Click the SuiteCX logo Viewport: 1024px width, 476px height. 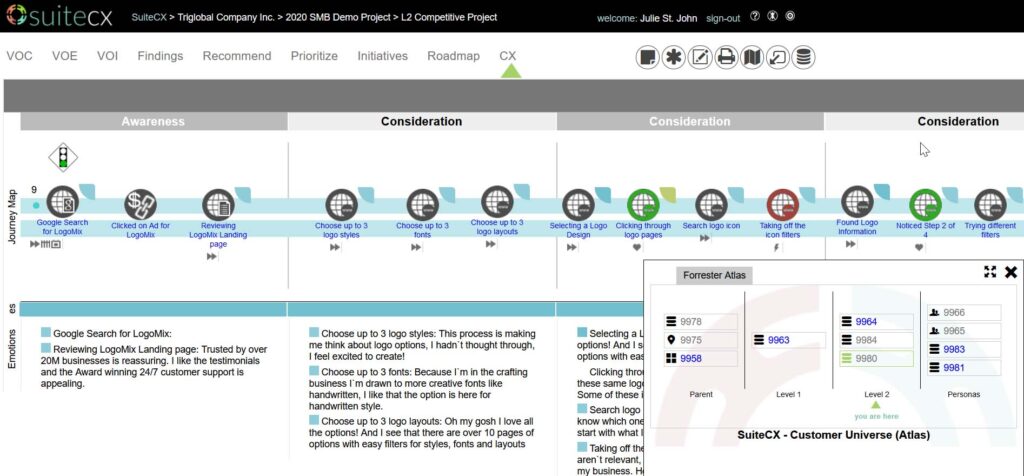point(59,16)
